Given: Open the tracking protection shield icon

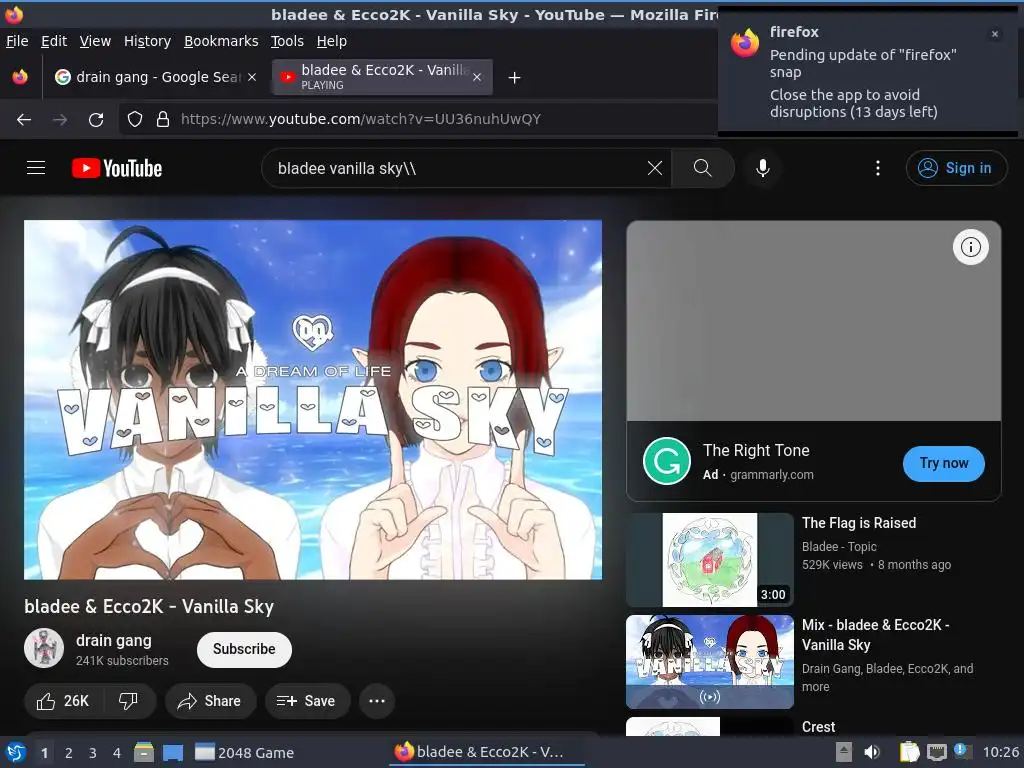Looking at the screenshot, I should coord(135,120).
